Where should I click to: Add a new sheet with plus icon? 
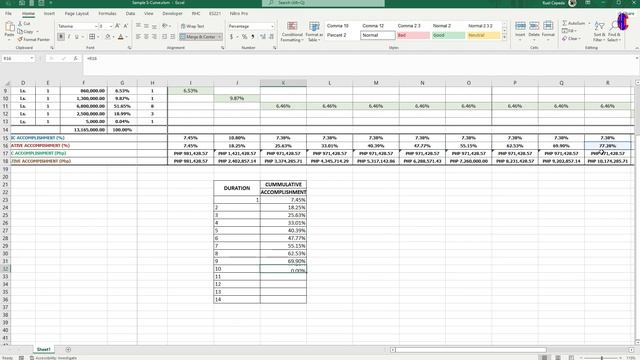click(x=68, y=350)
